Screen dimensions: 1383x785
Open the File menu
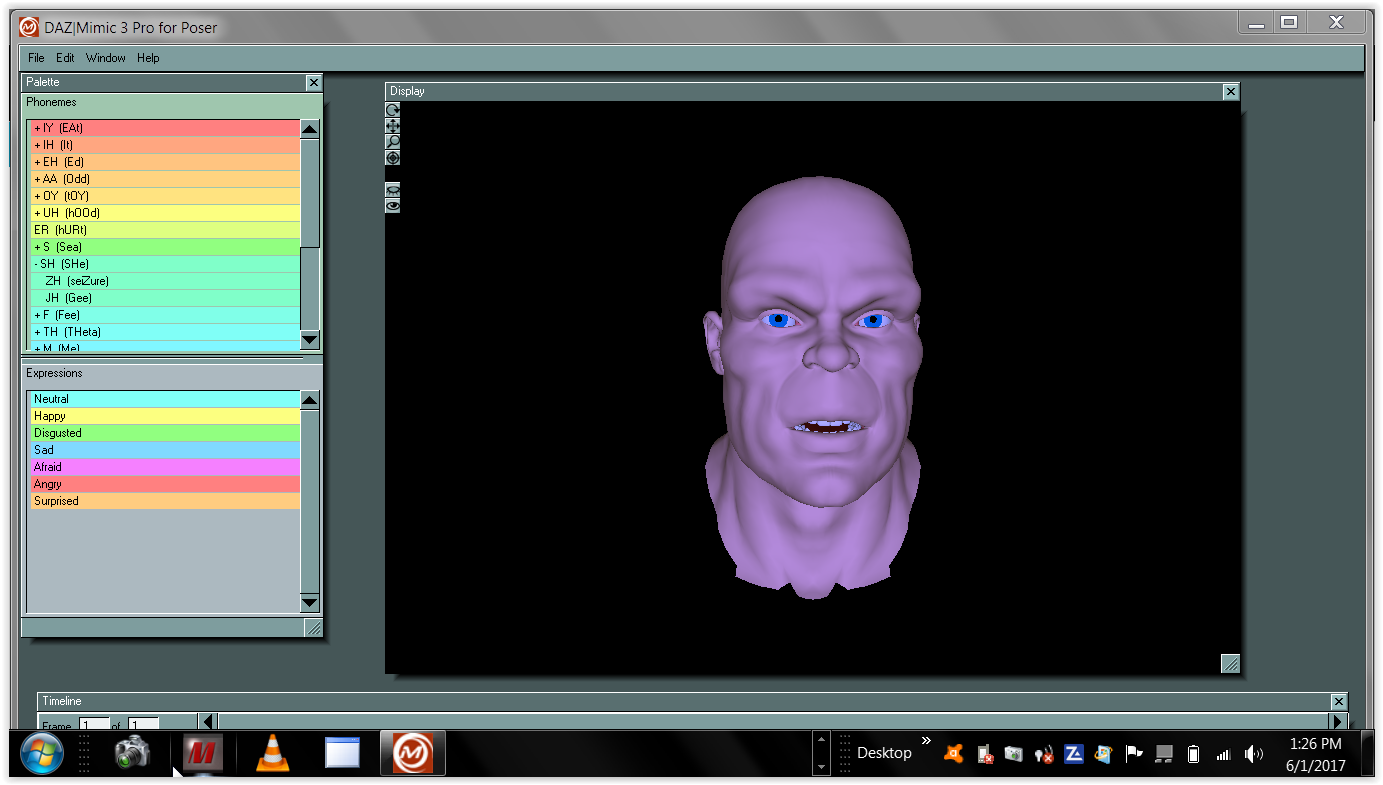(x=37, y=58)
